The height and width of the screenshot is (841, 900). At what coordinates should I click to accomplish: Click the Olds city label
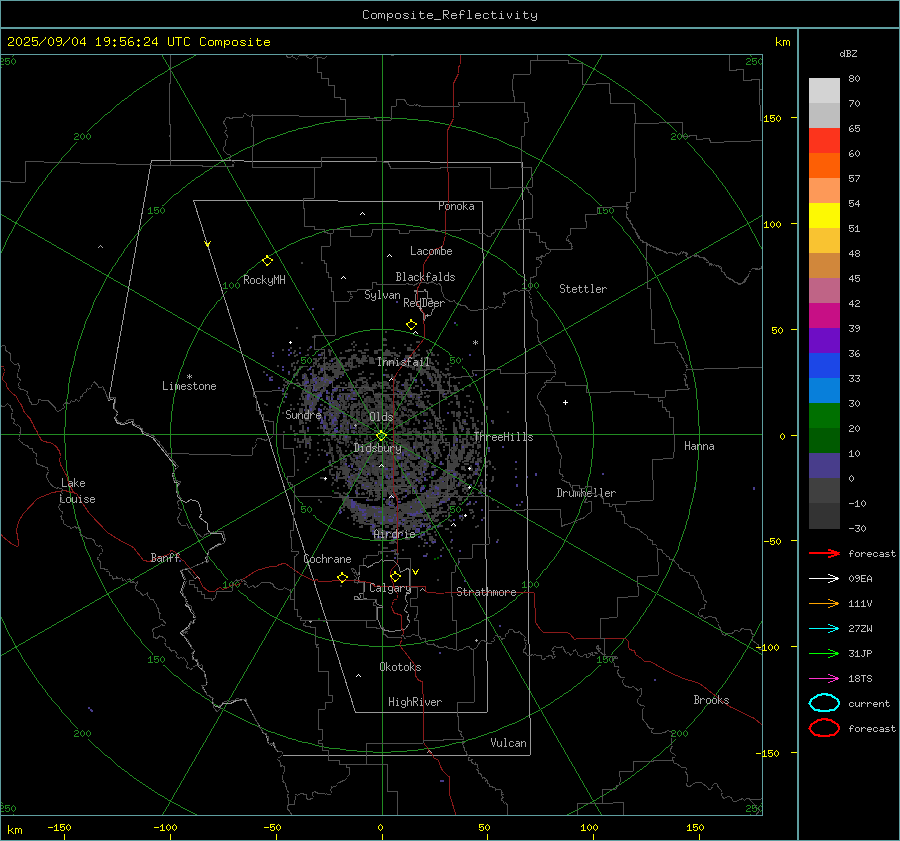pos(381,417)
